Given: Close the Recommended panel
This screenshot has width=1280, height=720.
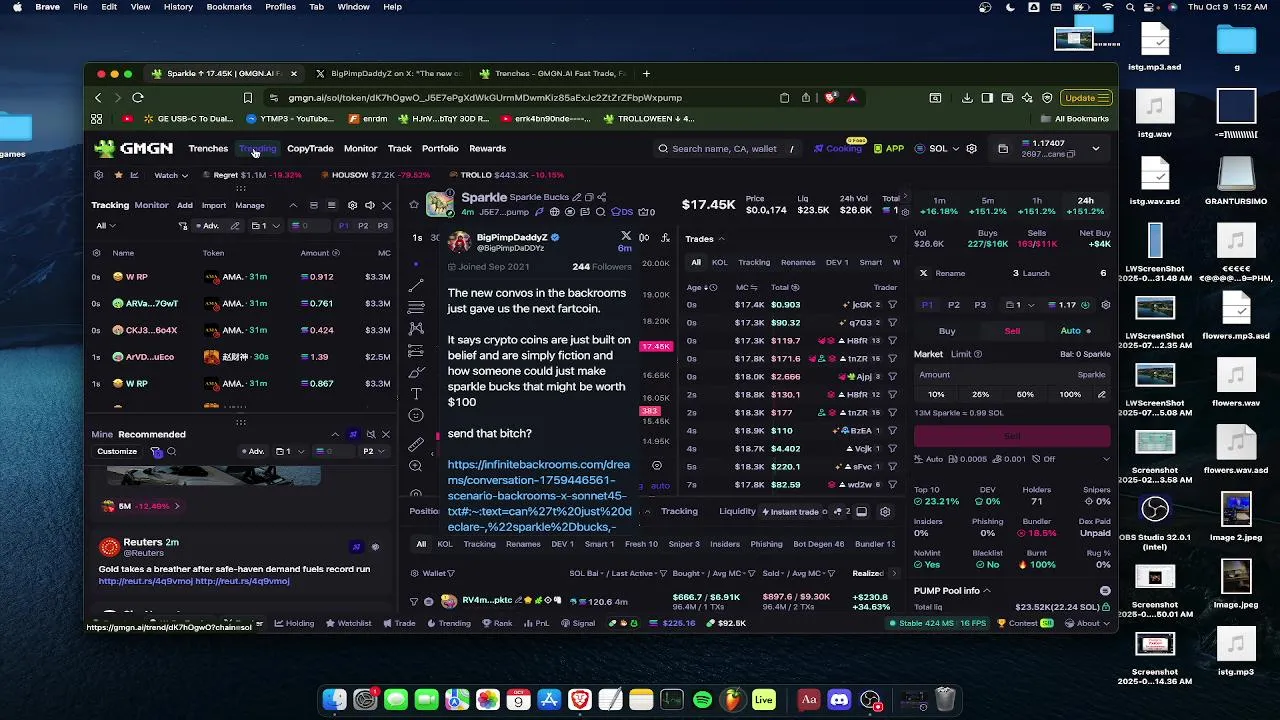Looking at the screenshot, I should 386,434.
